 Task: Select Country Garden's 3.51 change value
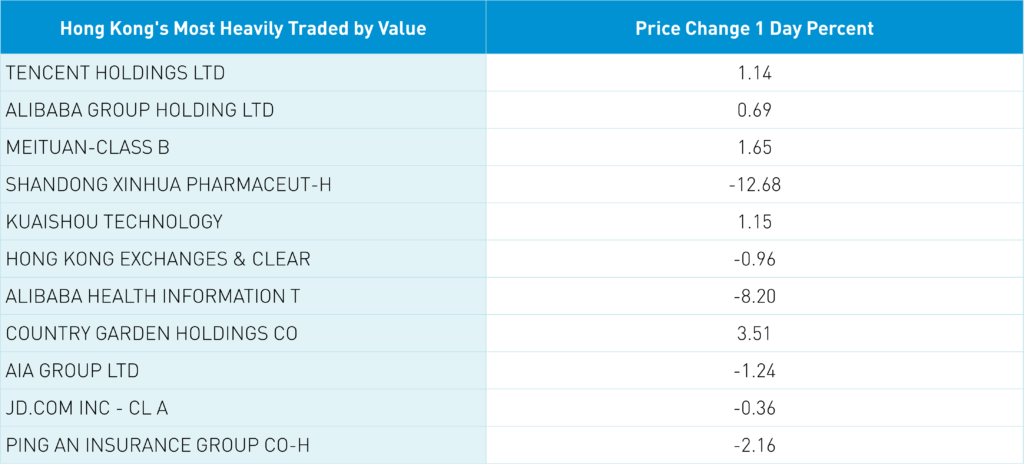[754, 333]
